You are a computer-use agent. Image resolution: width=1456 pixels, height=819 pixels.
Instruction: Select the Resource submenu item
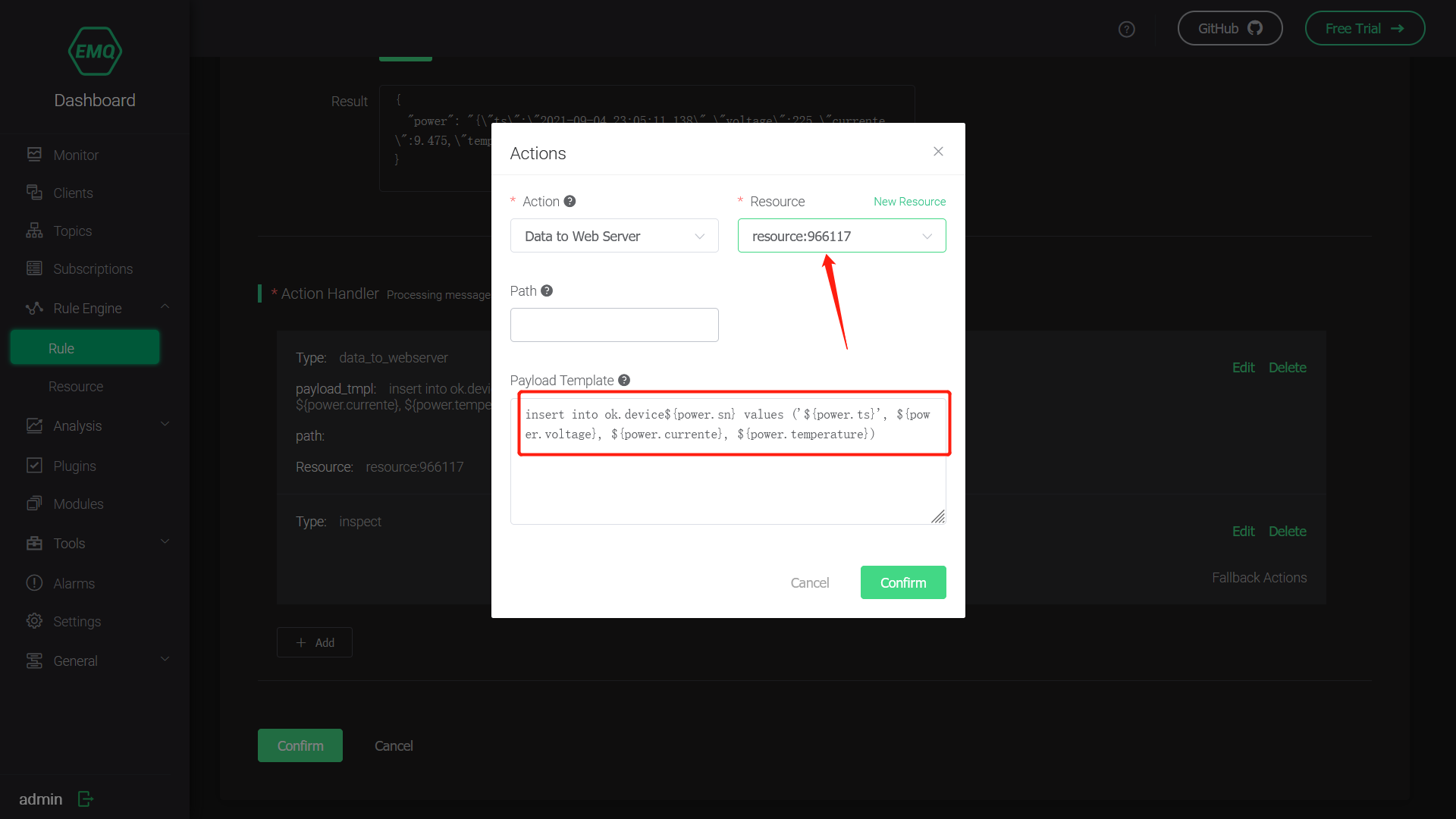(x=76, y=387)
